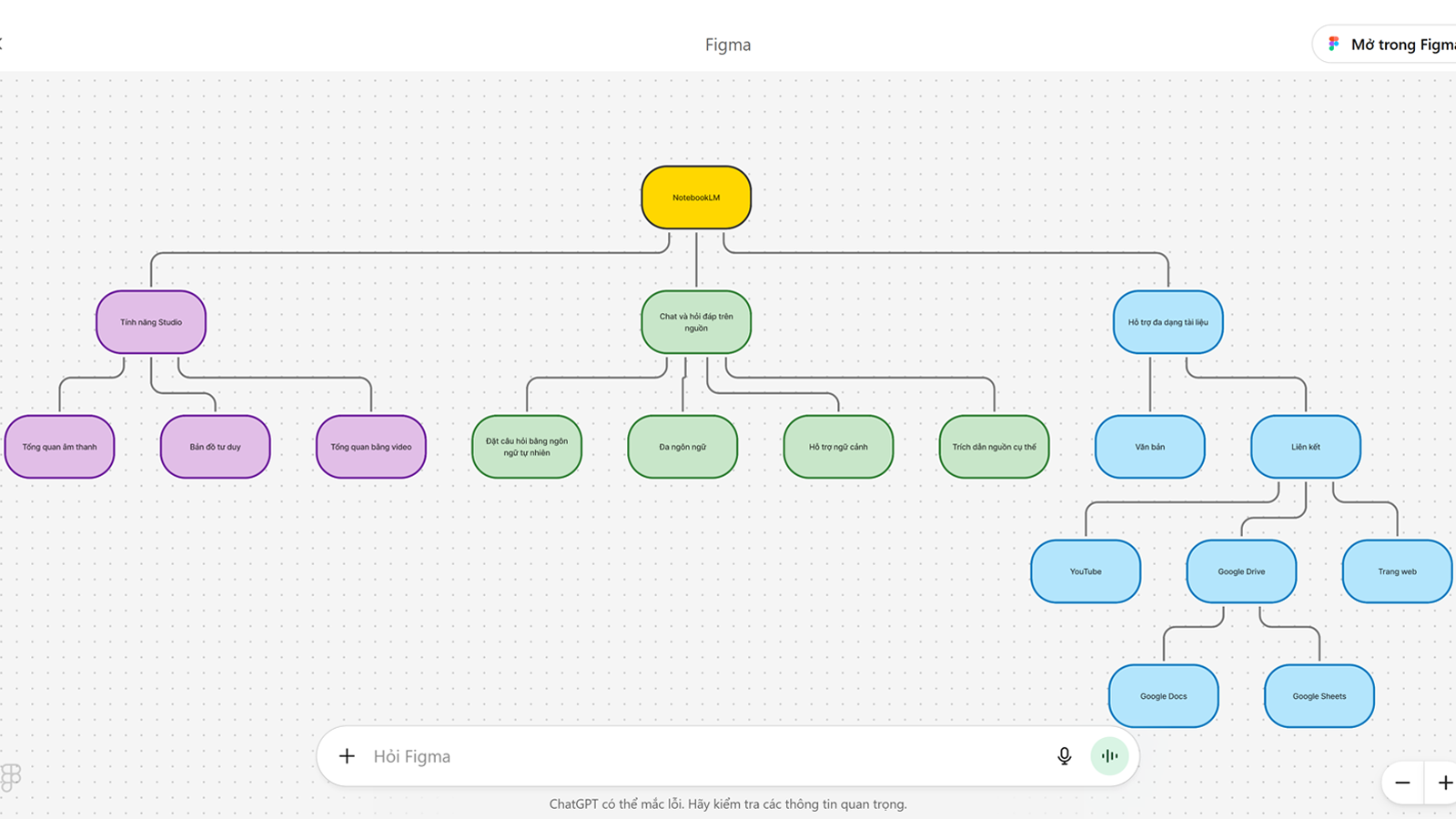Select the Google Drive node
1456x819 pixels.
click(x=1241, y=571)
